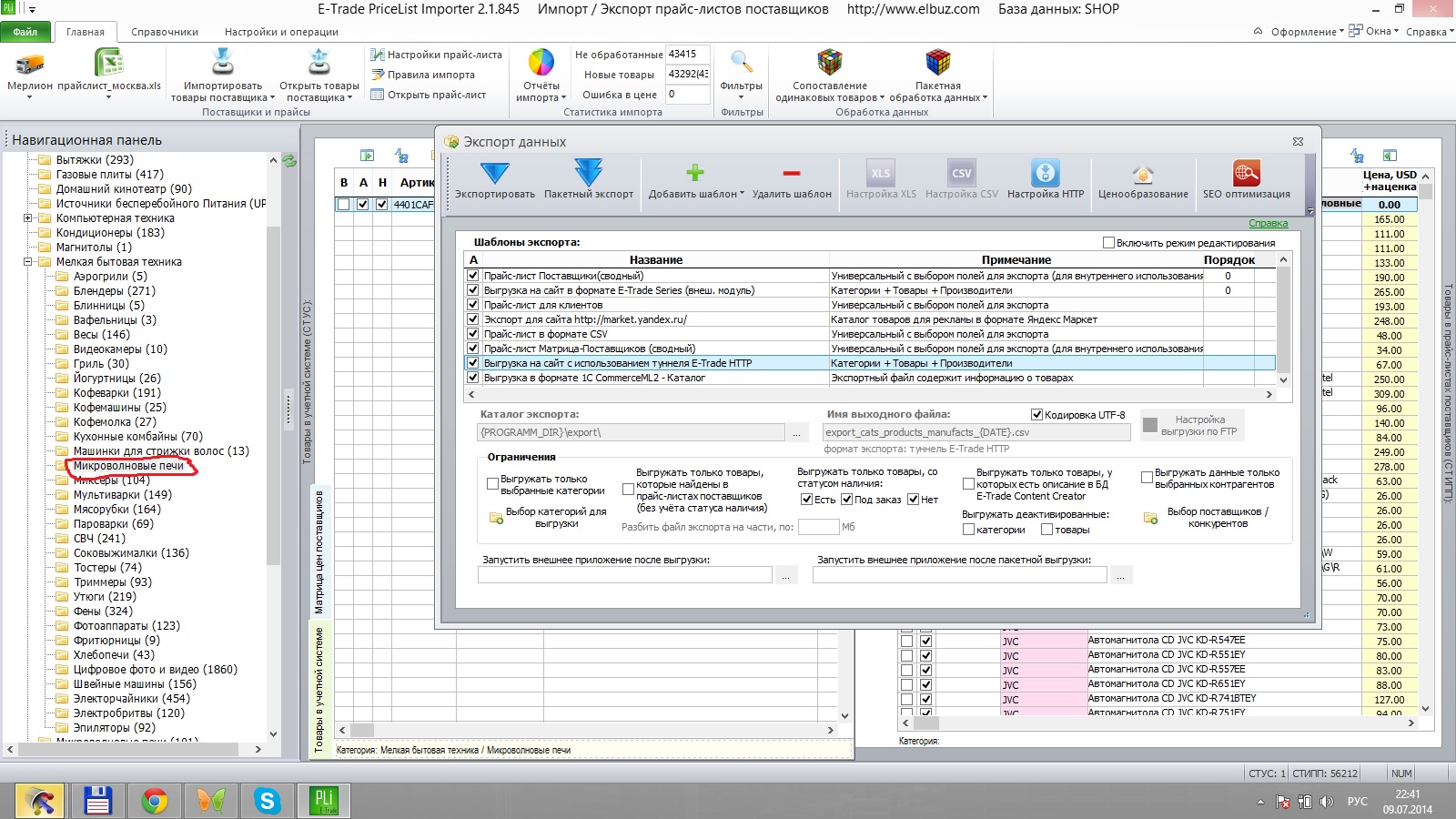Uncheck Прайс-лист в формате CSV template
The height and width of the screenshot is (819, 1456).
coord(473,334)
